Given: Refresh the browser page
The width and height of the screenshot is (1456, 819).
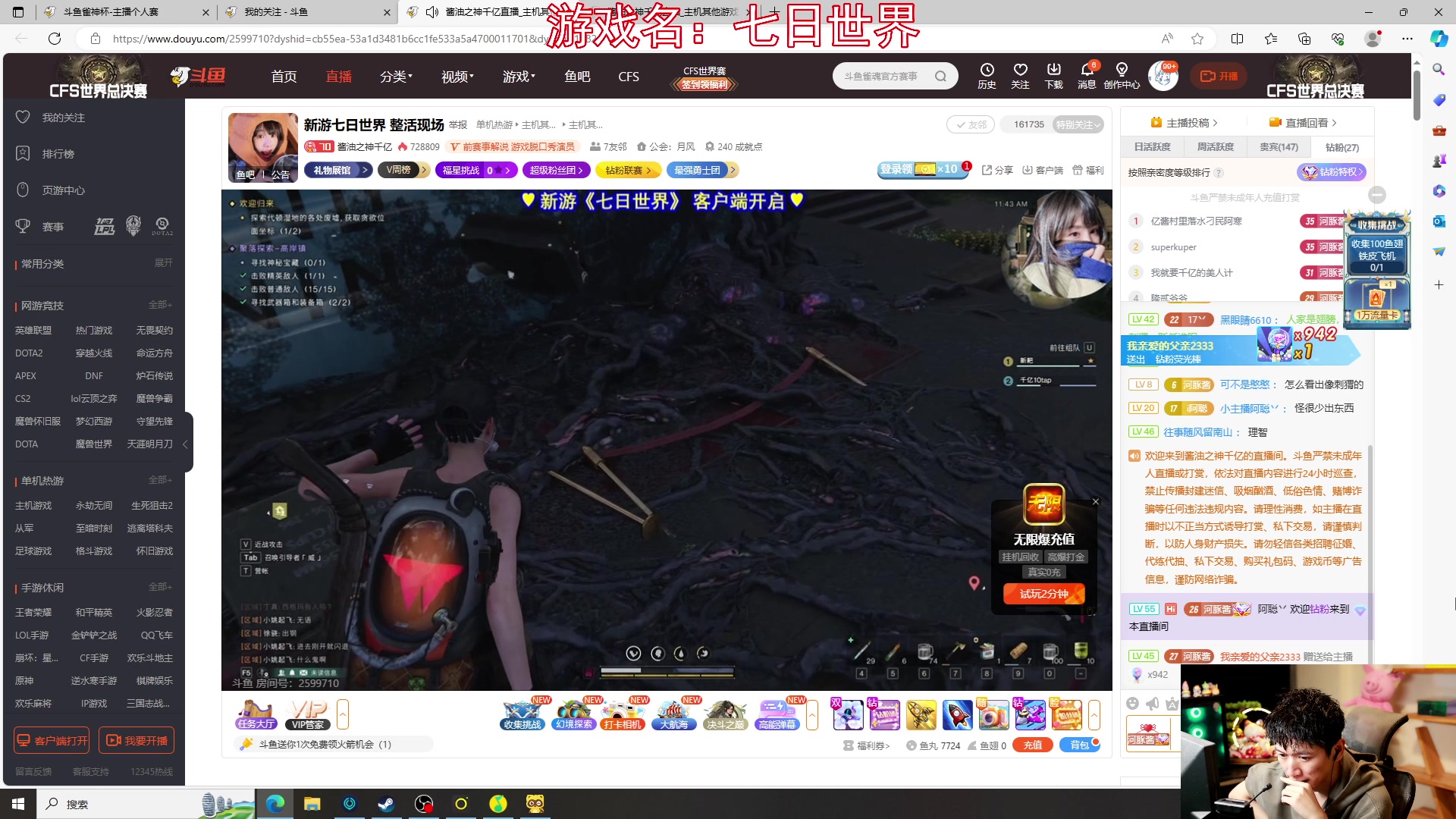Looking at the screenshot, I should pyautogui.click(x=55, y=39).
